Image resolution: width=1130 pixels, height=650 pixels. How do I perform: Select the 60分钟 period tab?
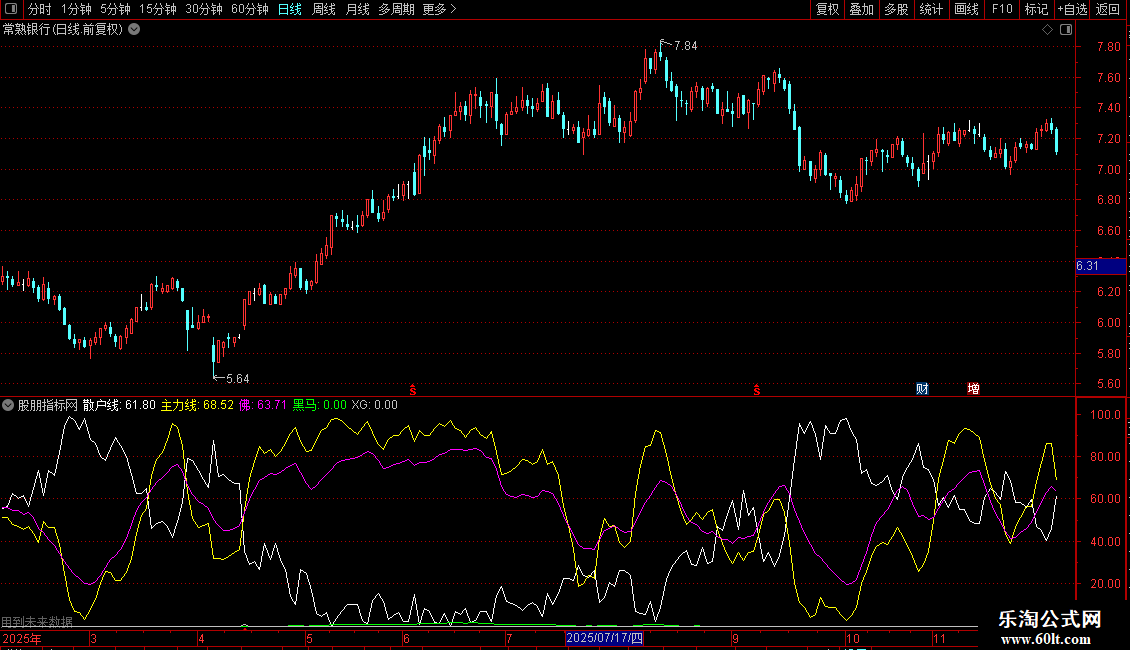tap(249, 9)
